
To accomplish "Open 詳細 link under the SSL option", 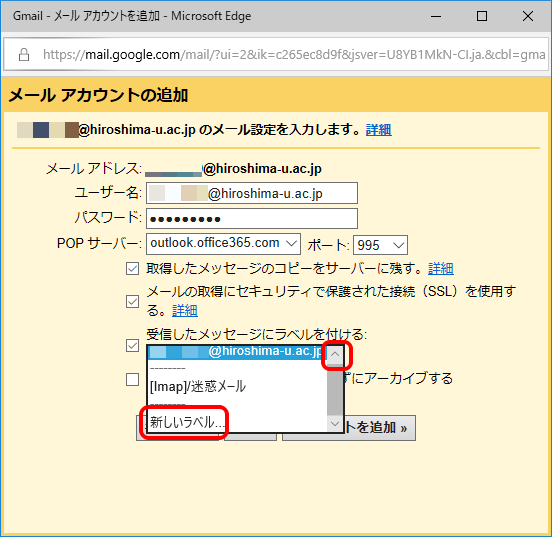I will click(x=185, y=311).
